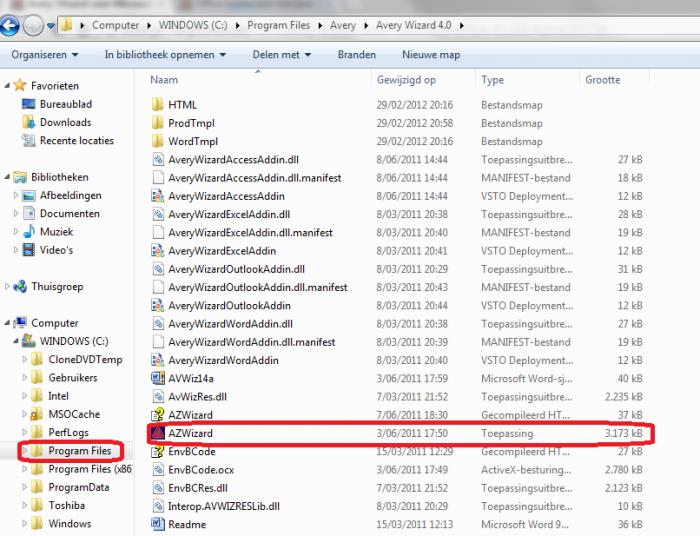Click the AveryWizardOutlookAddin.dll file icon

158,269
